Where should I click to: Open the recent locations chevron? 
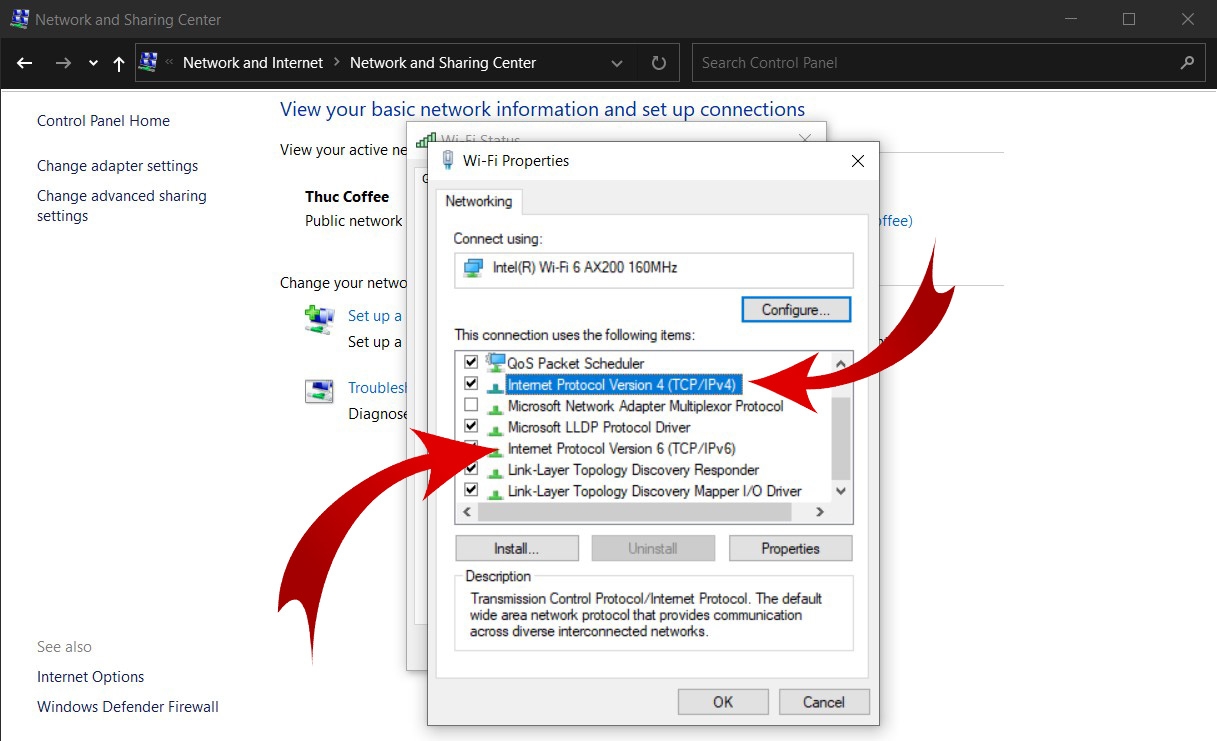click(x=93, y=63)
